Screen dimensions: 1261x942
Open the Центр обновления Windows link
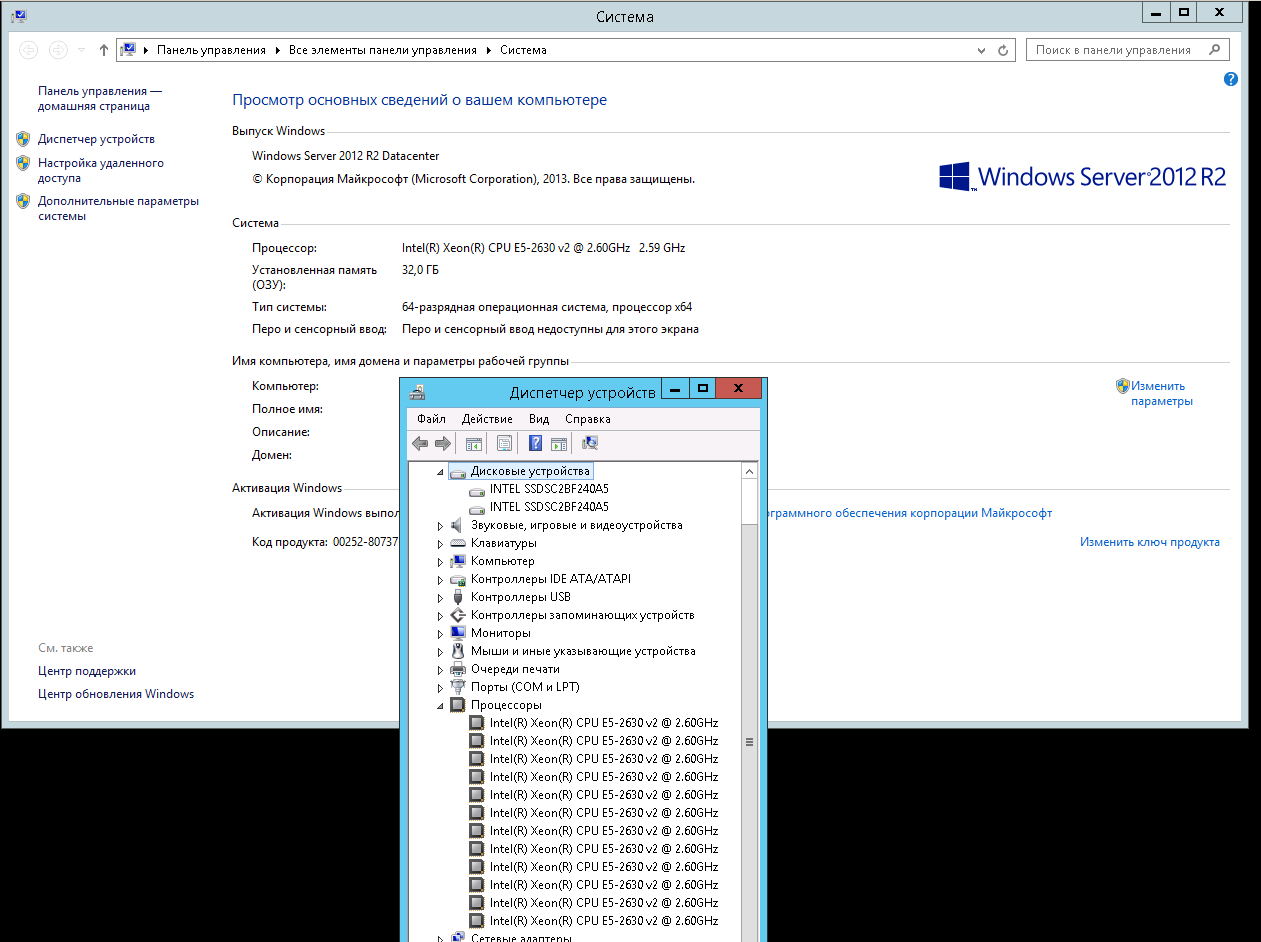(x=116, y=694)
